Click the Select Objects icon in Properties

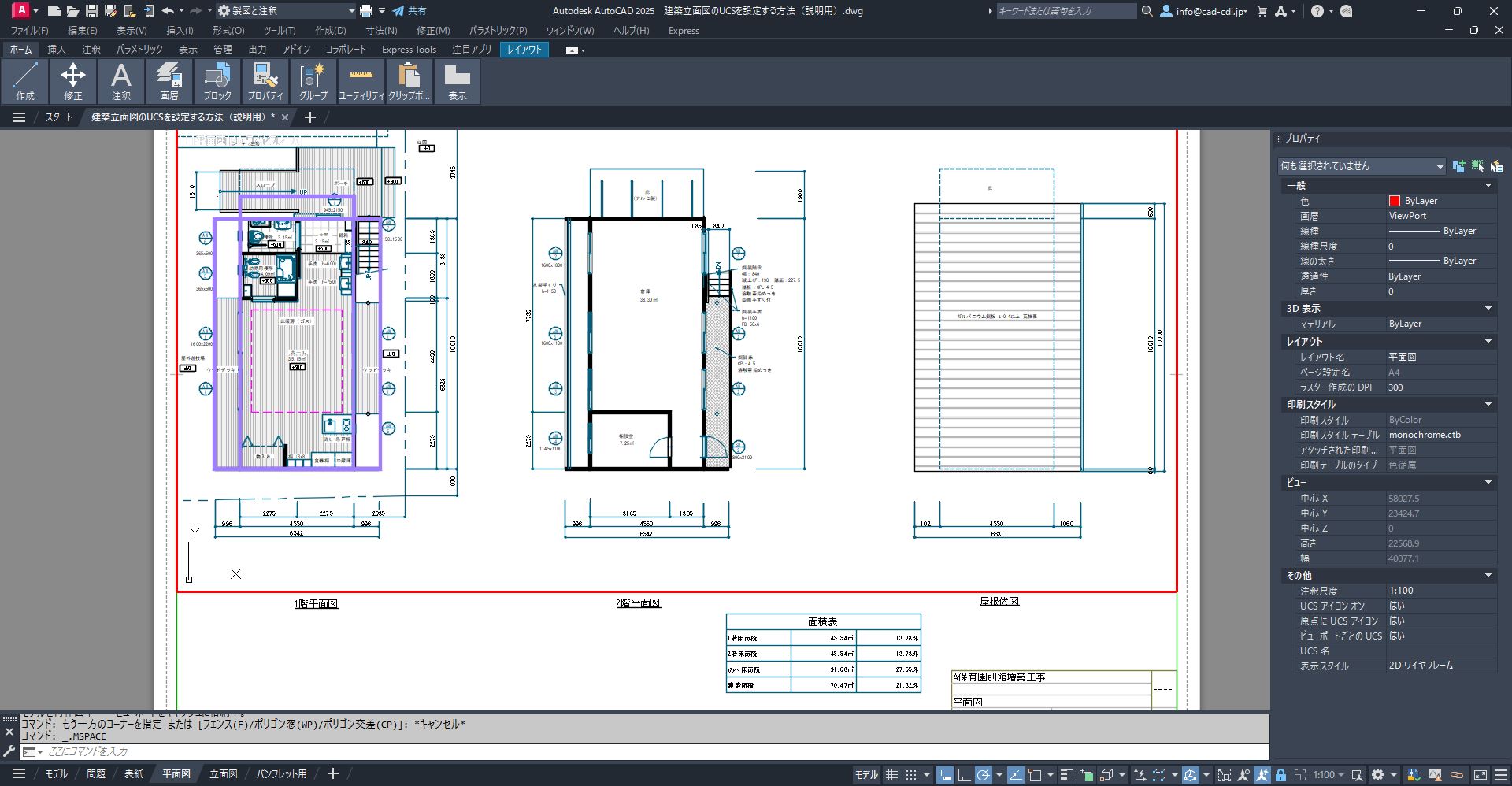coord(1477,166)
